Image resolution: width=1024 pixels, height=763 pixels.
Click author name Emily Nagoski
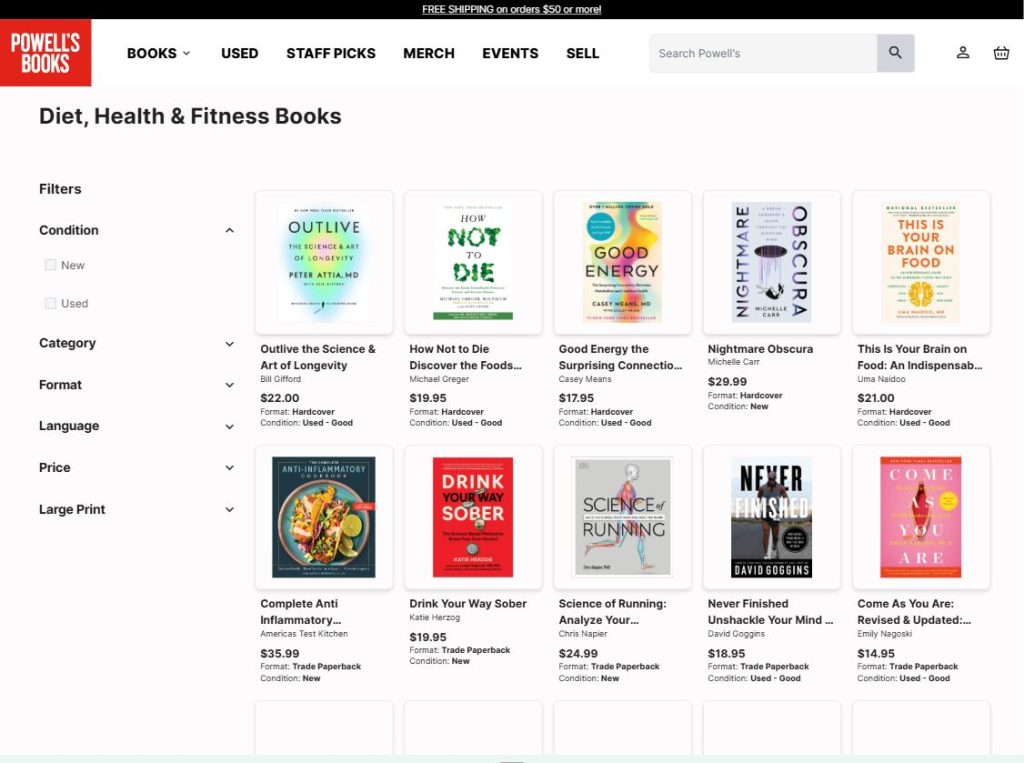tap(884, 634)
